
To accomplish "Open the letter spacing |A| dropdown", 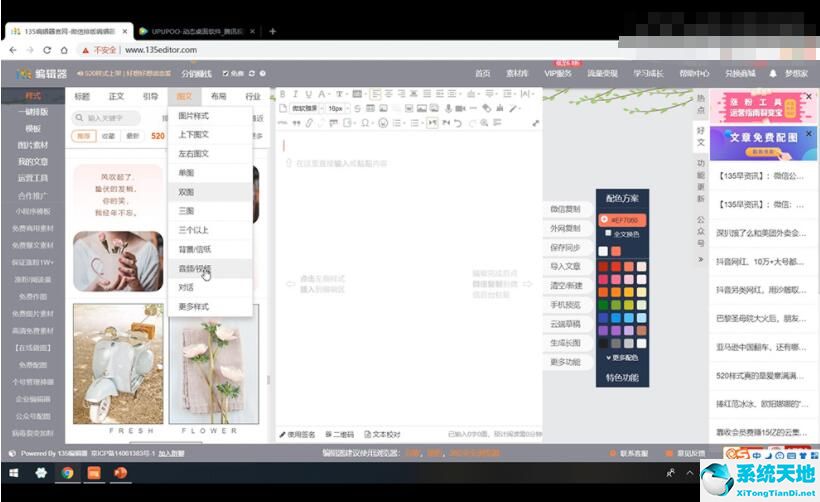I will (x=533, y=94).
